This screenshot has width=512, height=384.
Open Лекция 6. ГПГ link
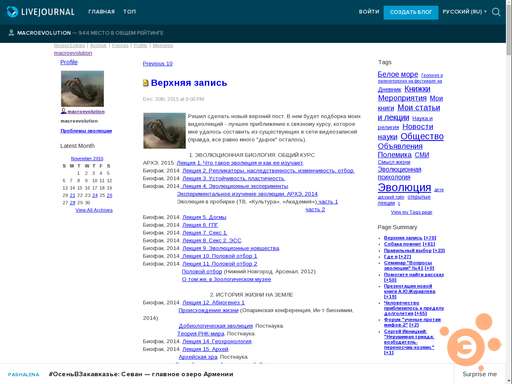pyautogui.click(x=200, y=225)
